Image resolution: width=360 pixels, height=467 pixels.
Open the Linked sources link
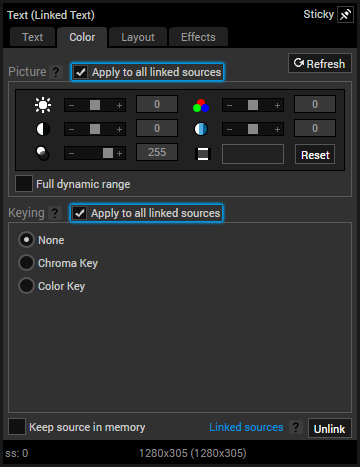(x=246, y=427)
